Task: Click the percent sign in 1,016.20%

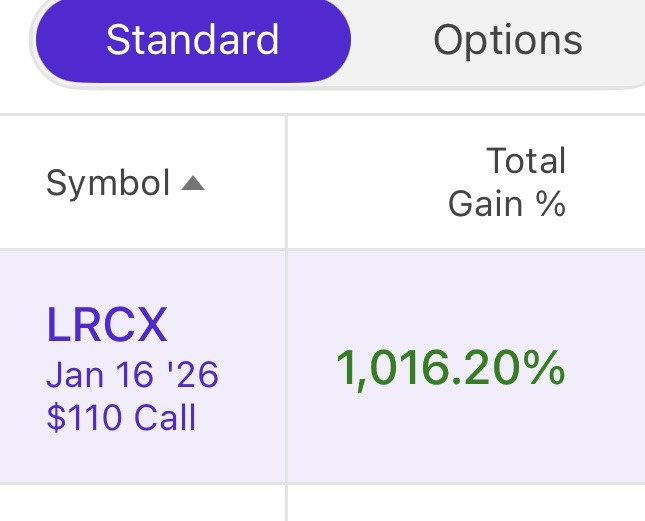Action: 545,370
